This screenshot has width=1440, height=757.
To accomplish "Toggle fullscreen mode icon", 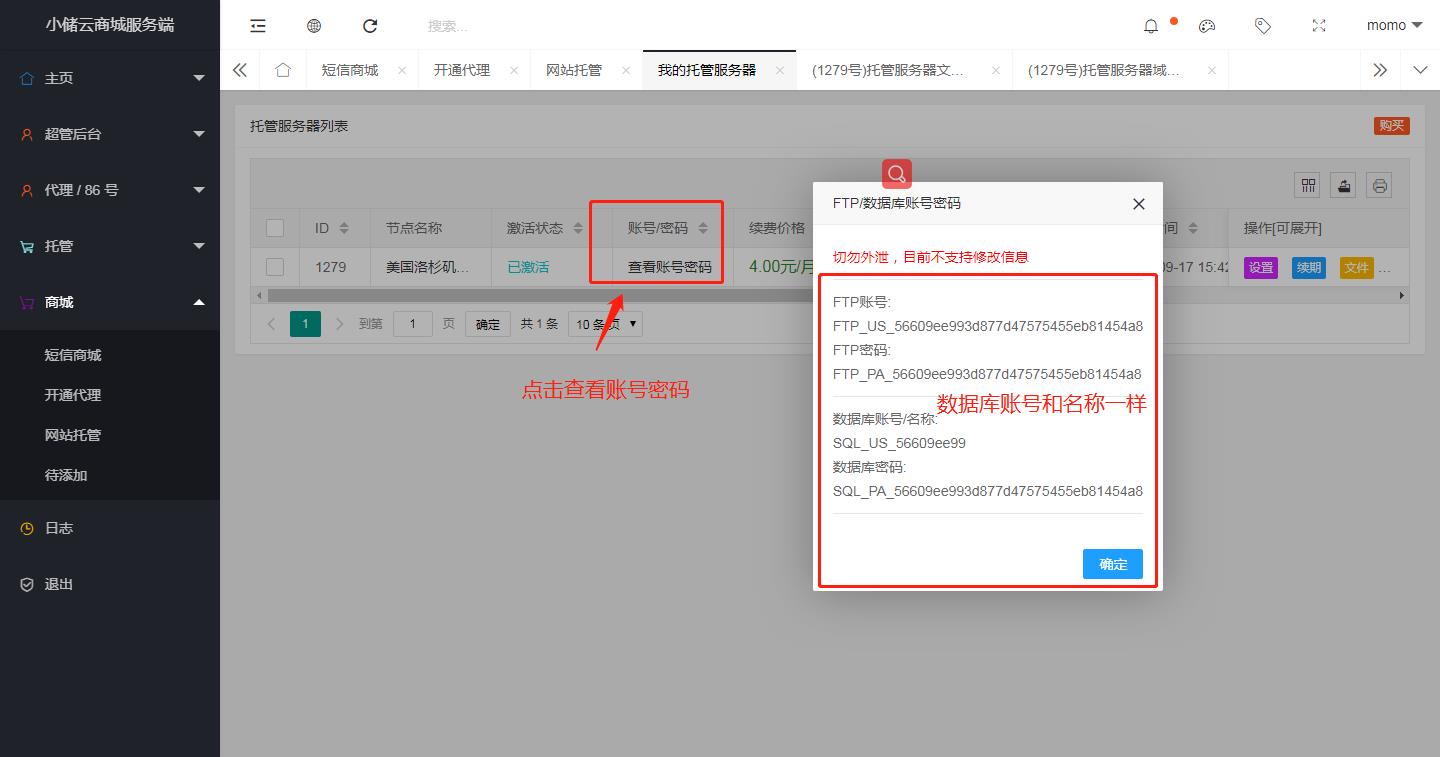I will [x=1319, y=26].
